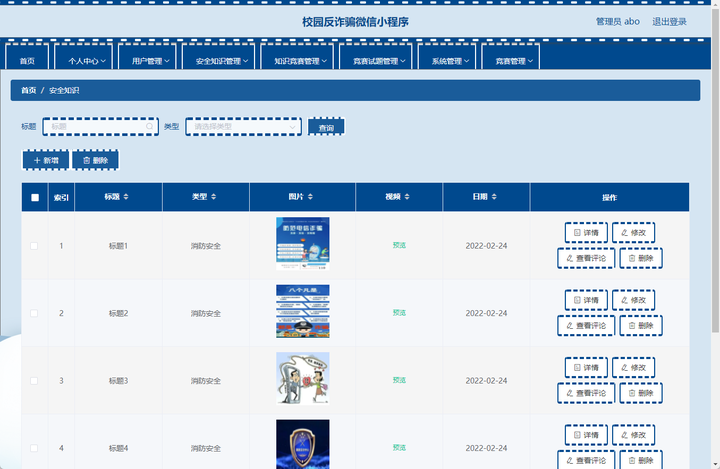Viewport: 720px width, 469px height.
Task: Click 修改 pencil for row 标题4
Action: click(x=634, y=435)
